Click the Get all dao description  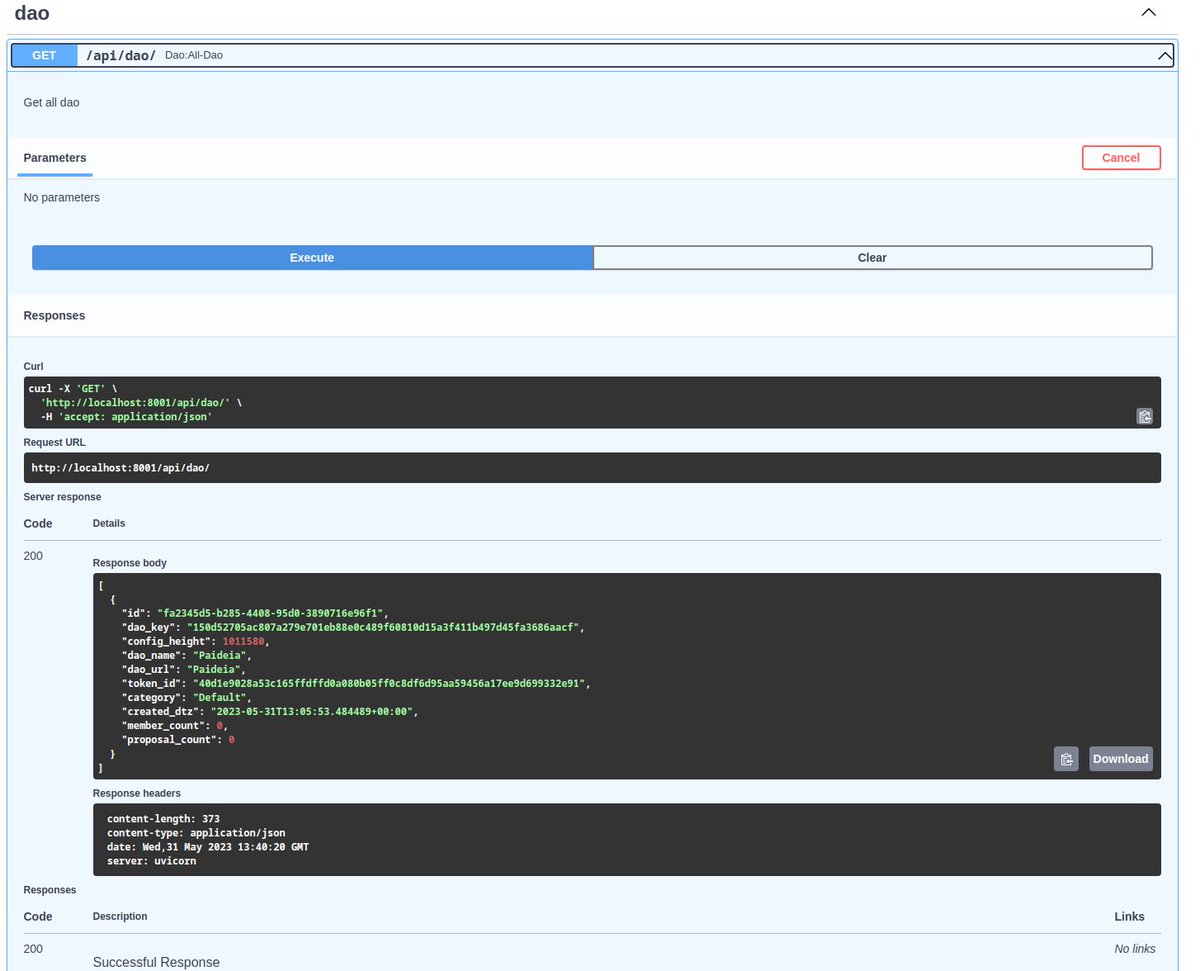point(51,103)
